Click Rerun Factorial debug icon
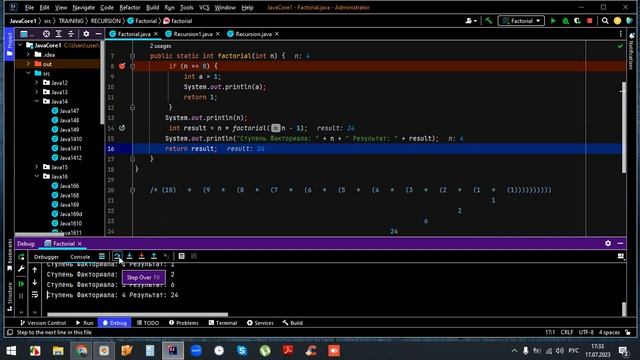Screen dimensions: 640x360 [x=21, y=257]
